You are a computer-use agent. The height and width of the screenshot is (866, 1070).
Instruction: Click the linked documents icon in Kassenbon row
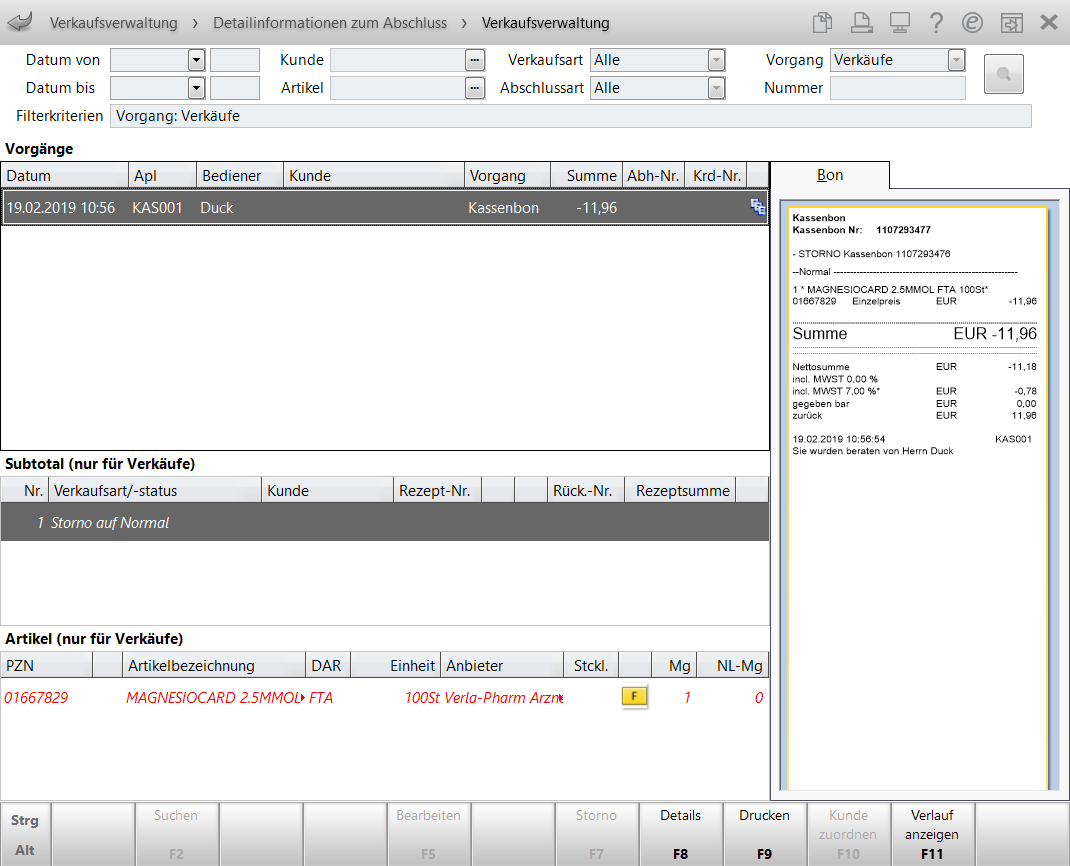click(x=757, y=208)
